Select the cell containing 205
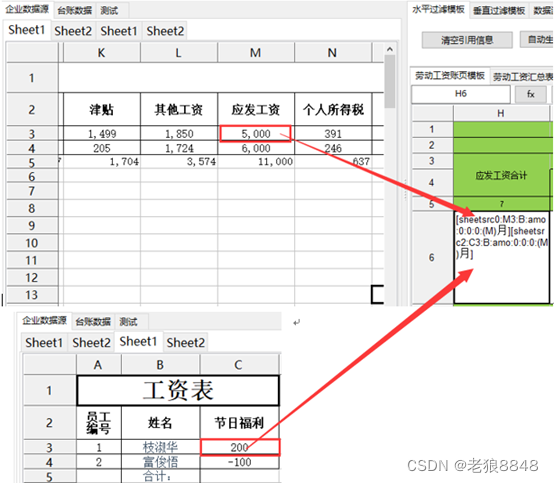The image size is (554, 483). pos(102,148)
